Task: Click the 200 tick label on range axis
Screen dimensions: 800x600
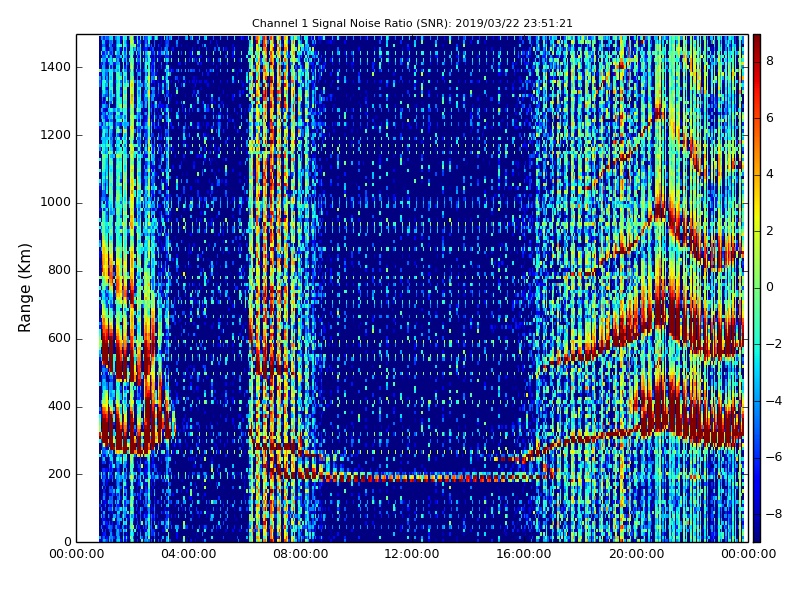Action: (59, 474)
